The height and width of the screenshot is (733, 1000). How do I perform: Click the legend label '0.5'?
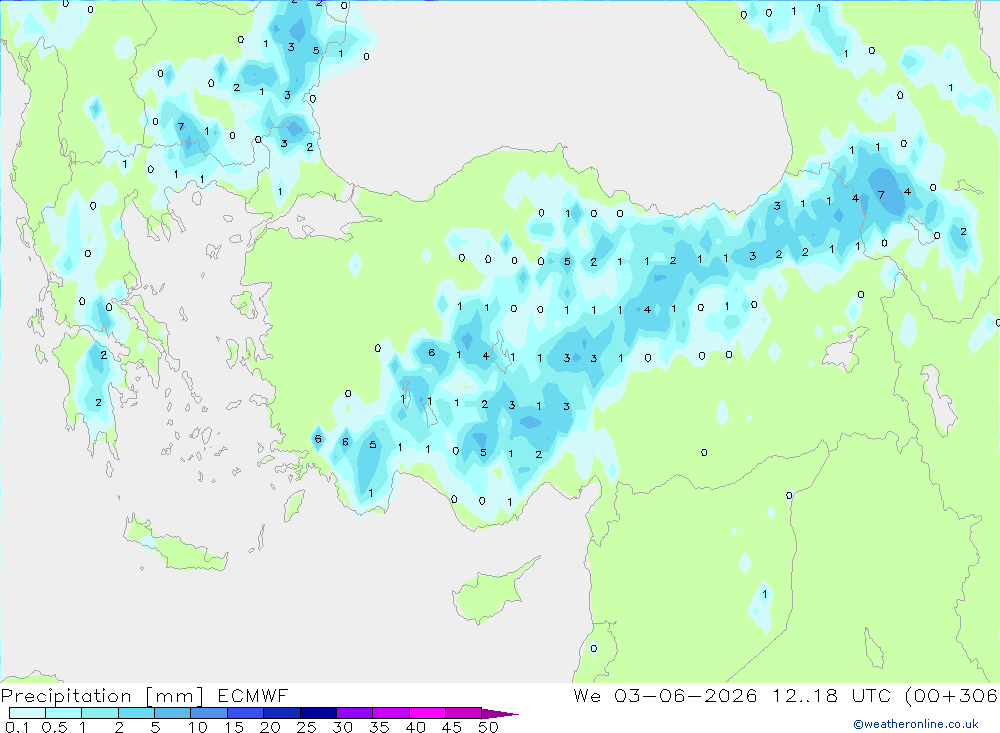click(x=55, y=727)
